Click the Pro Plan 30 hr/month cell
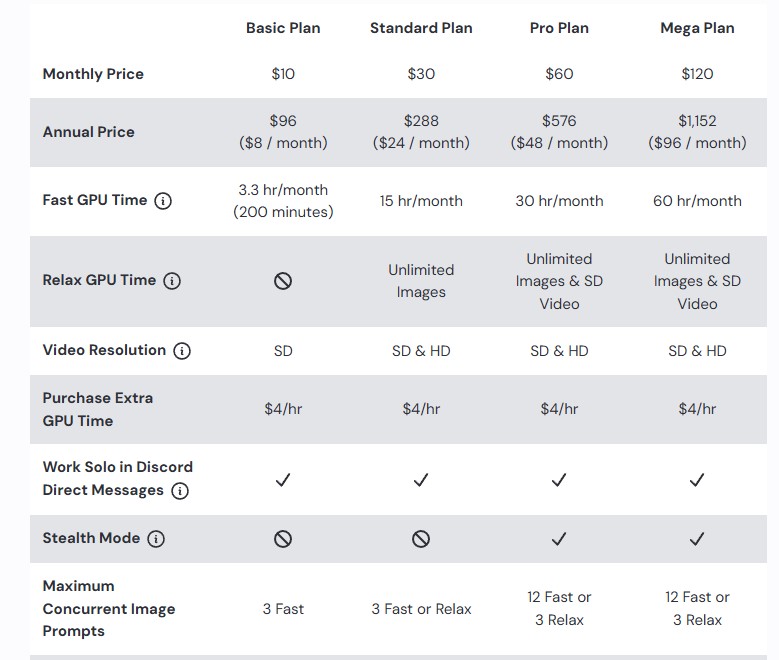Image resolution: width=779 pixels, height=660 pixels. coord(559,201)
